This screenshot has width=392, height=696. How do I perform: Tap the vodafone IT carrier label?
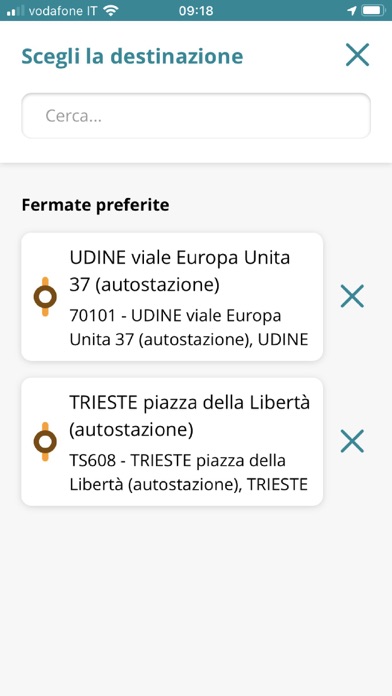63,11
